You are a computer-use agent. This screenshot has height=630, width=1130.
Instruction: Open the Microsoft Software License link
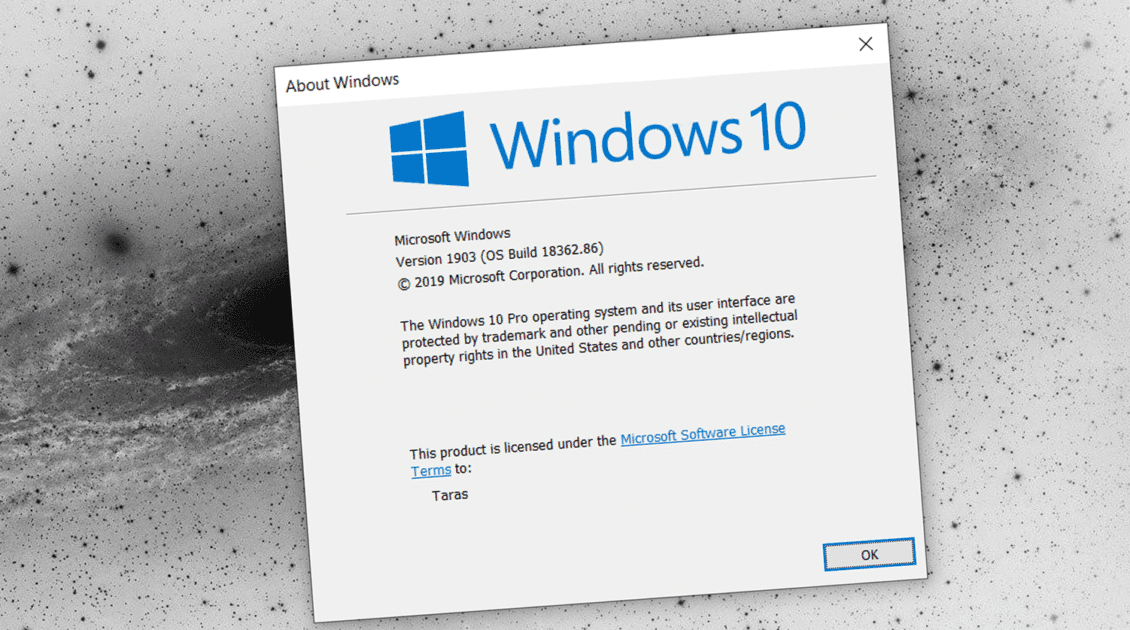(x=702, y=434)
